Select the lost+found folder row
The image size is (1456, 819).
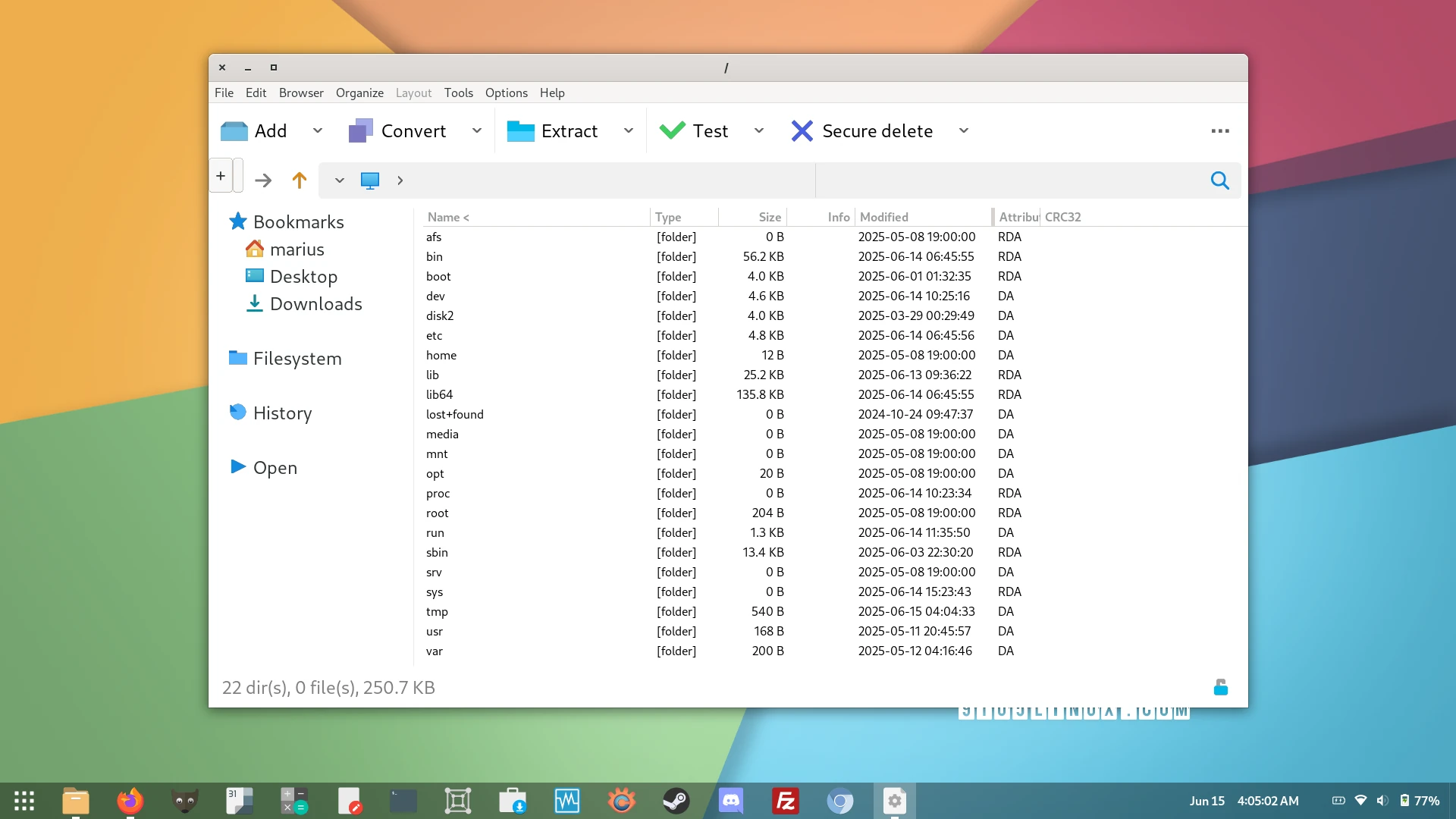pyautogui.click(x=454, y=414)
